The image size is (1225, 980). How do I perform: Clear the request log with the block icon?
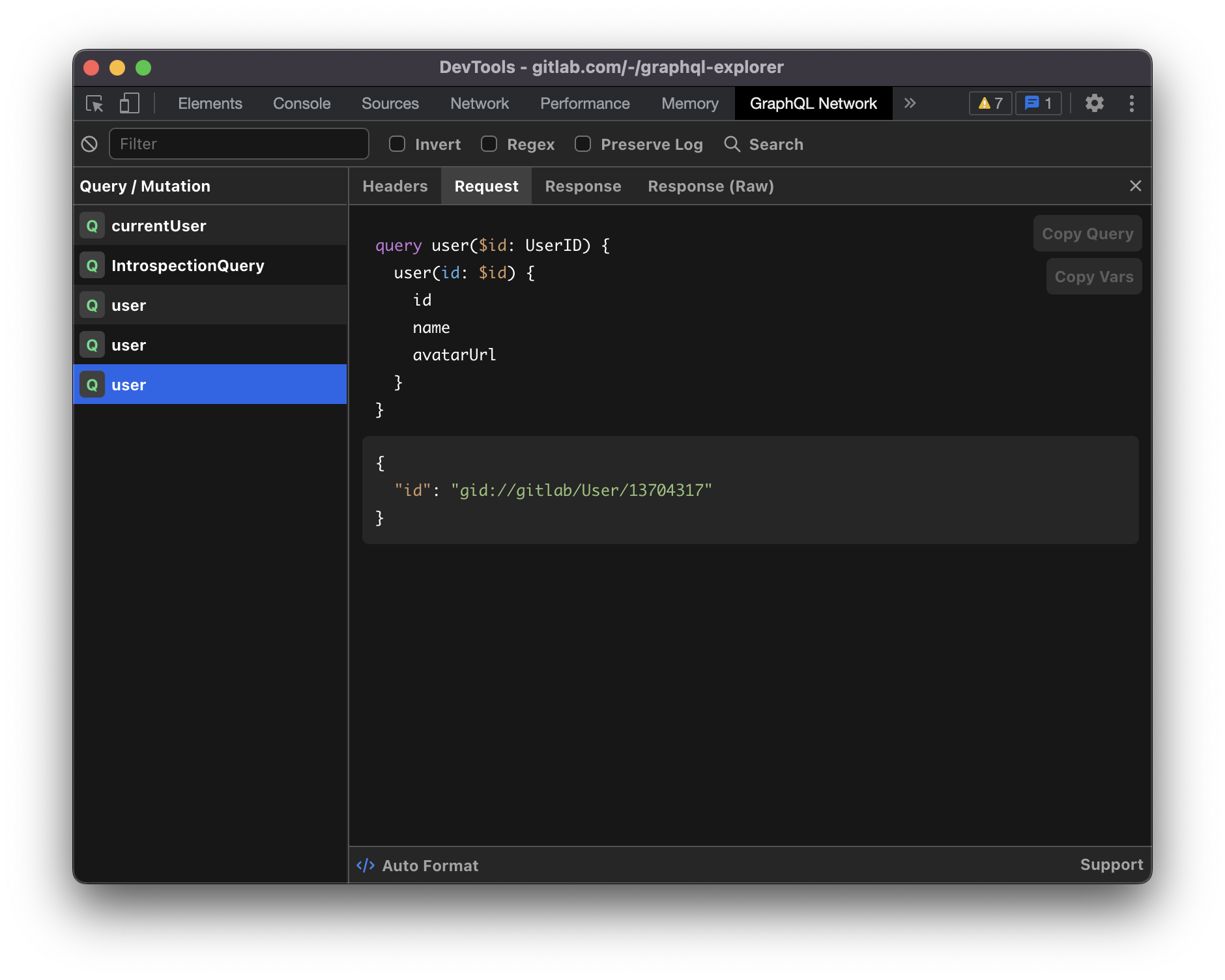[89, 144]
